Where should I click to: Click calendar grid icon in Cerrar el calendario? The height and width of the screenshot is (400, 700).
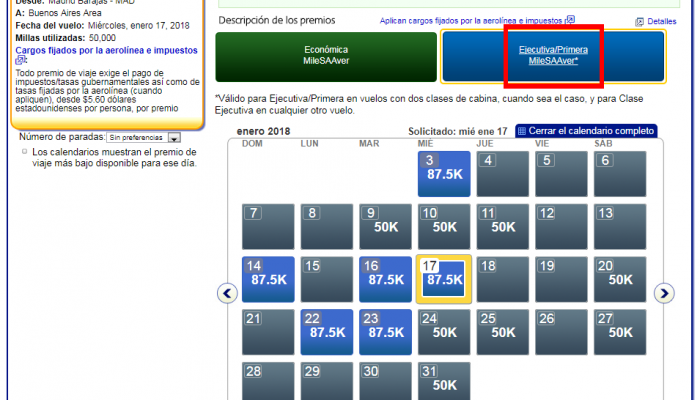coord(521,131)
